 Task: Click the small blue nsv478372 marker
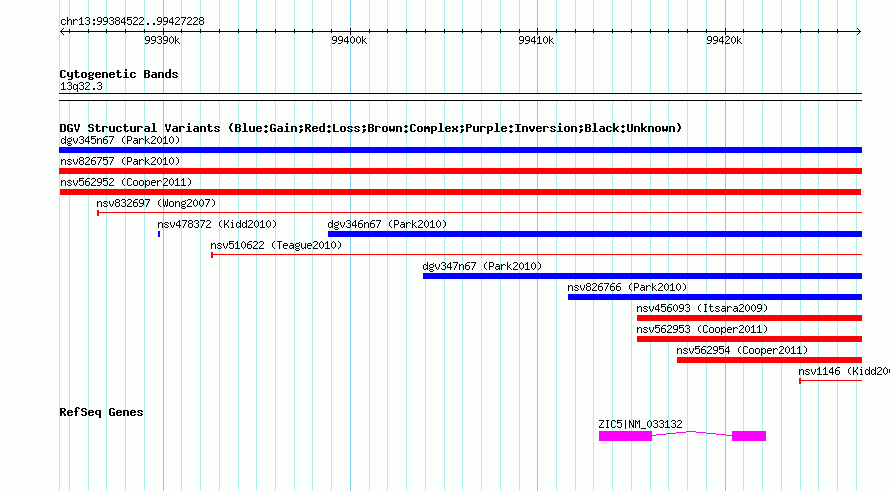159,234
